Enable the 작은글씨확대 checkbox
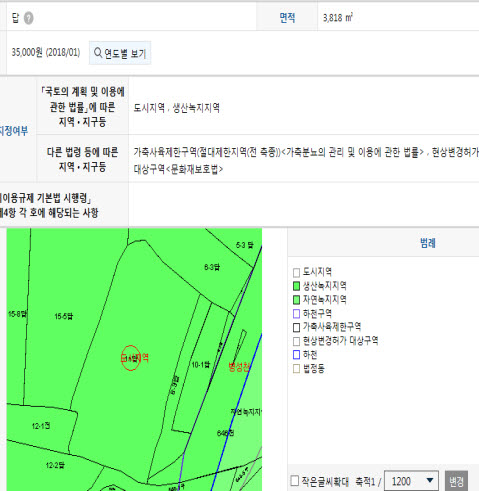Screen dimensions: 479x491 (x=294, y=481)
